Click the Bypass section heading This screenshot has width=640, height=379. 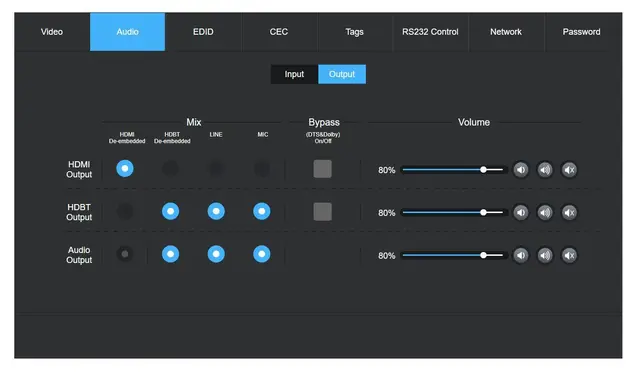click(x=324, y=122)
